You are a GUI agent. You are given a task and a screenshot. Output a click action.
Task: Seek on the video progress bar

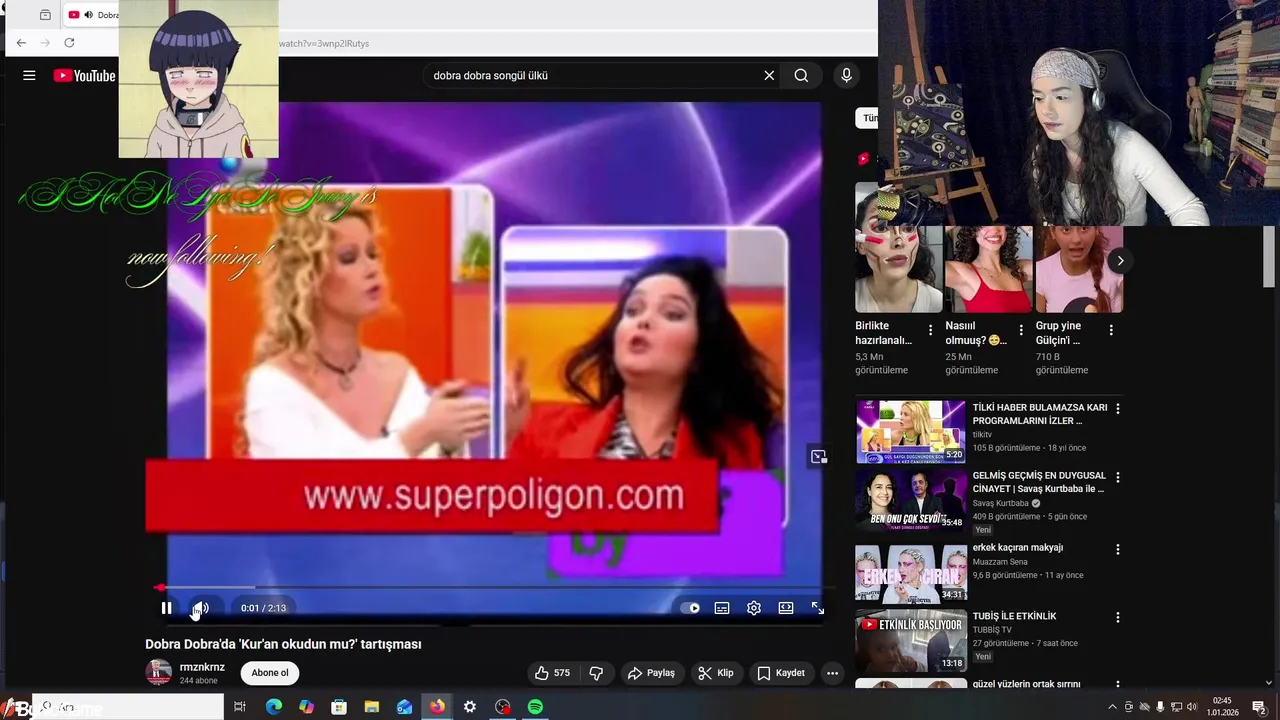click(x=495, y=588)
